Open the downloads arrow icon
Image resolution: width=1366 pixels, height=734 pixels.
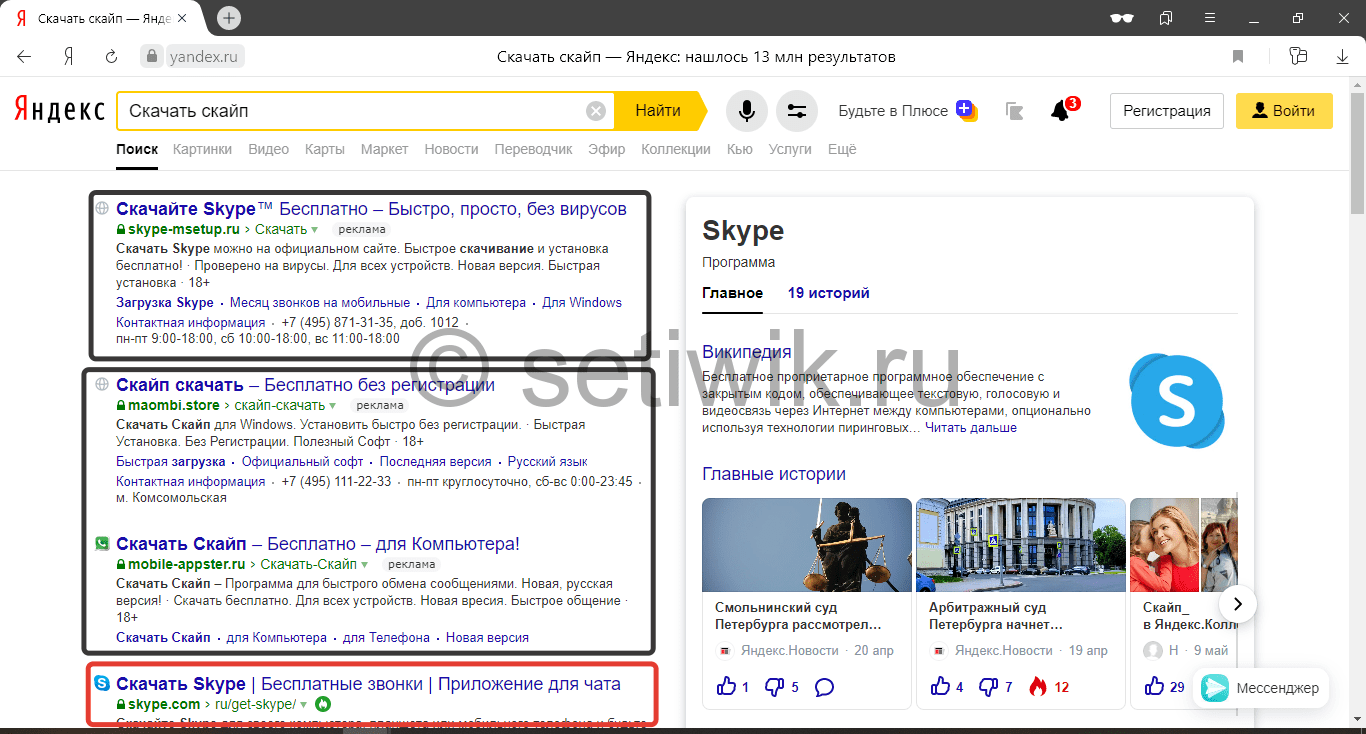1342,57
